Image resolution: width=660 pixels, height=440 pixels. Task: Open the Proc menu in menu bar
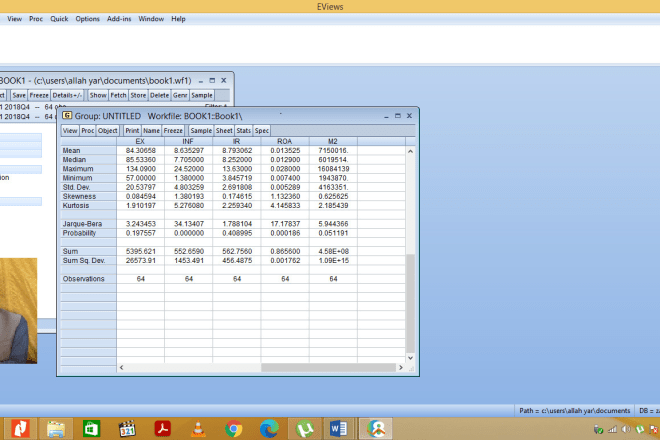pyautogui.click(x=36, y=19)
